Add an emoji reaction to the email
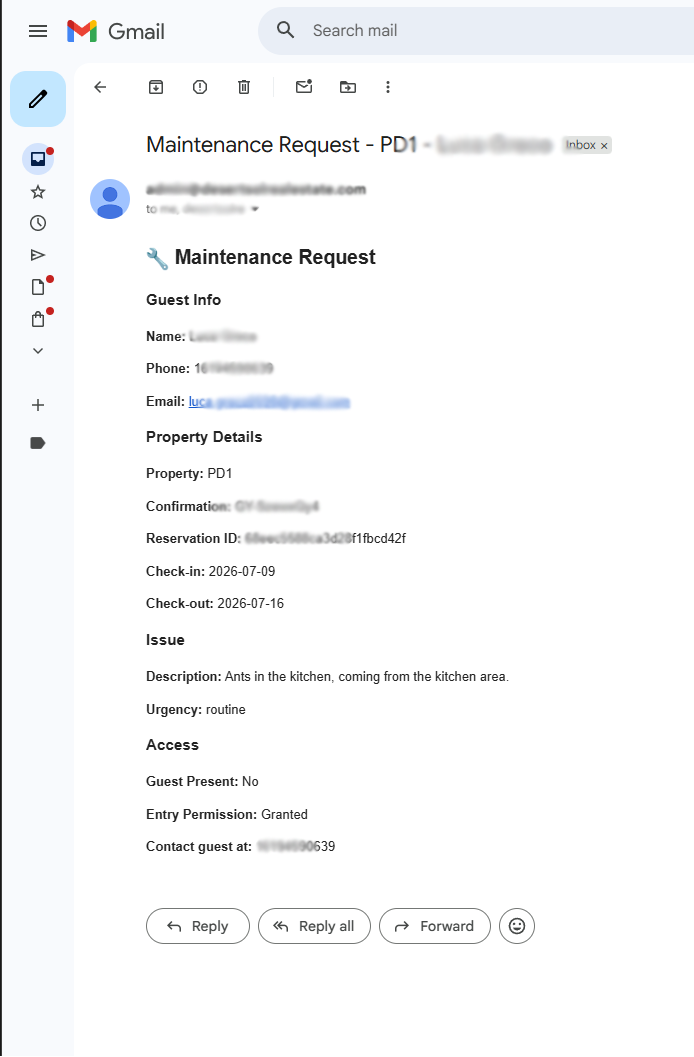The width and height of the screenshot is (694, 1057). tap(517, 926)
